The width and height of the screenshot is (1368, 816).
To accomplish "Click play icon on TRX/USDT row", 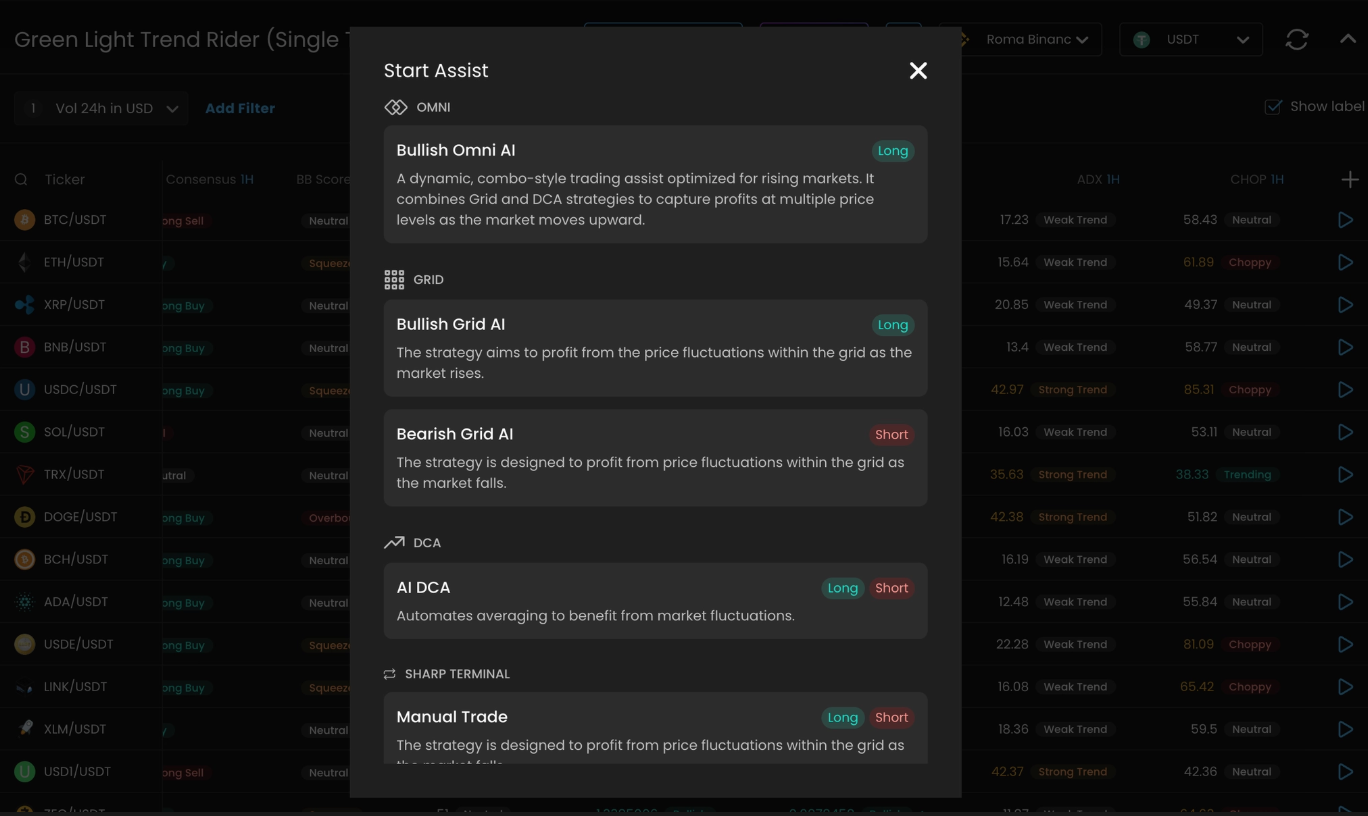I will point(1345,475).
